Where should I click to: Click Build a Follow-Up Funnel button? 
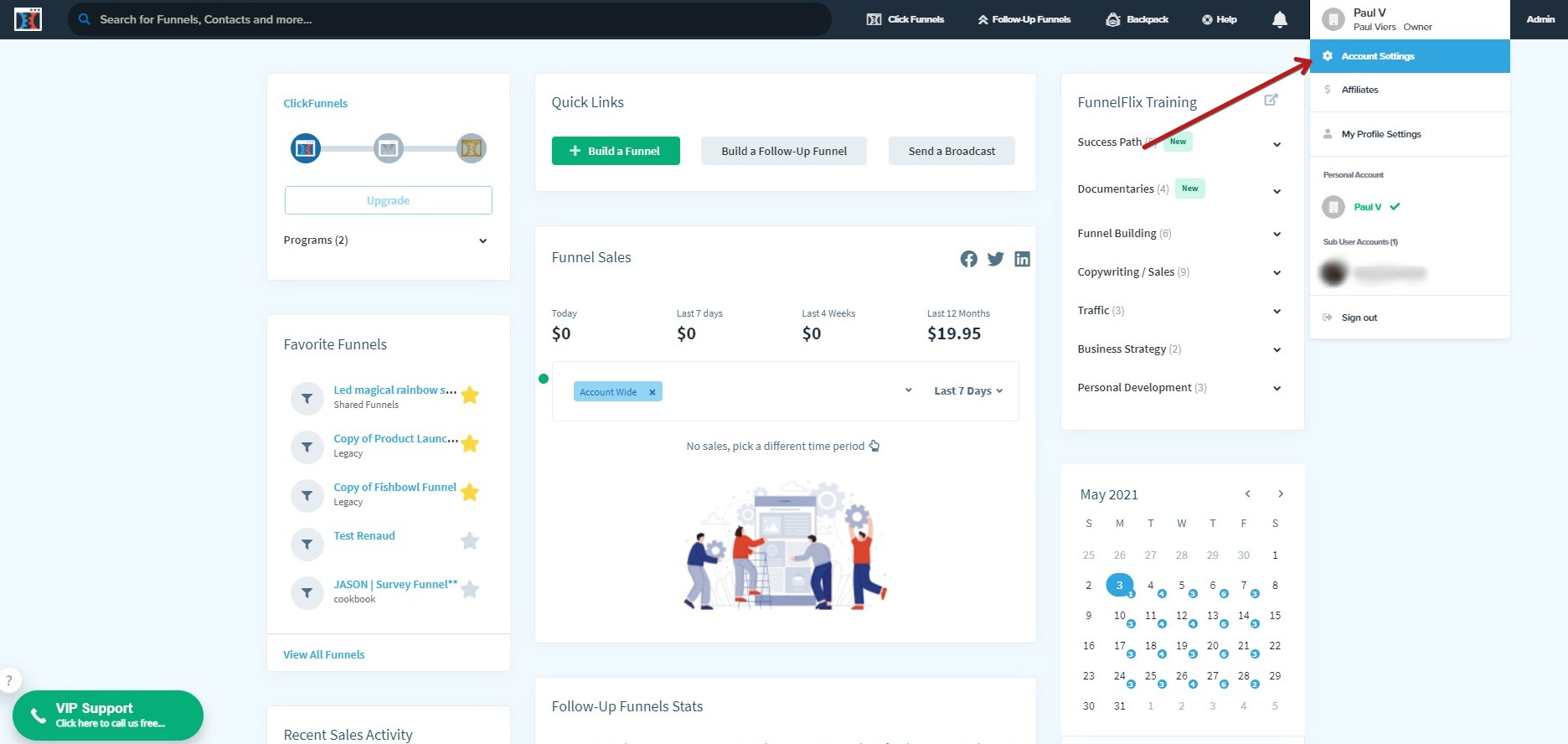click(784, 151)
